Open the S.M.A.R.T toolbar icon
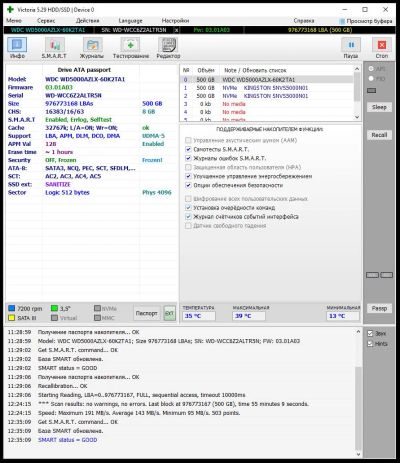400x463 pixels. click(x=54, y=45)
